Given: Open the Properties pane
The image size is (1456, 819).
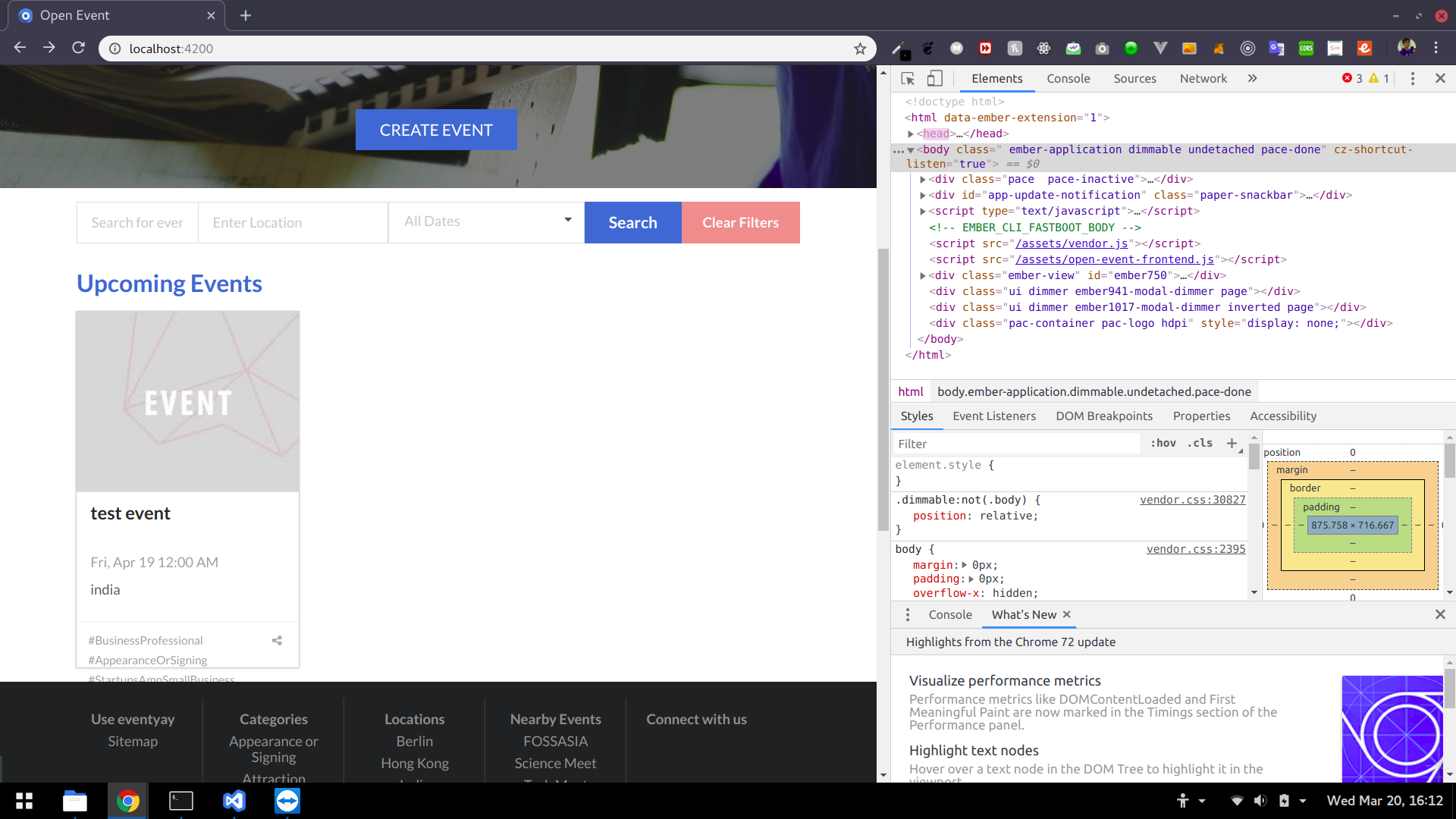Looking at the screenshot, I should point(1201,416).
